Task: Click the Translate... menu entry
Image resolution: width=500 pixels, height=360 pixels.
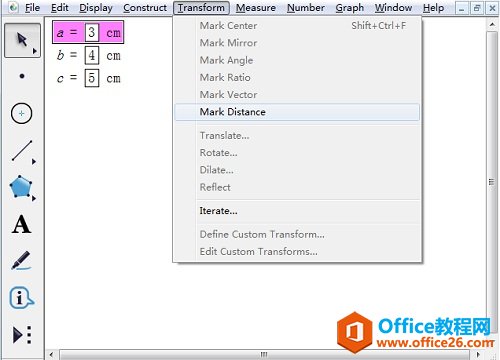Action: tap(297, 136)
